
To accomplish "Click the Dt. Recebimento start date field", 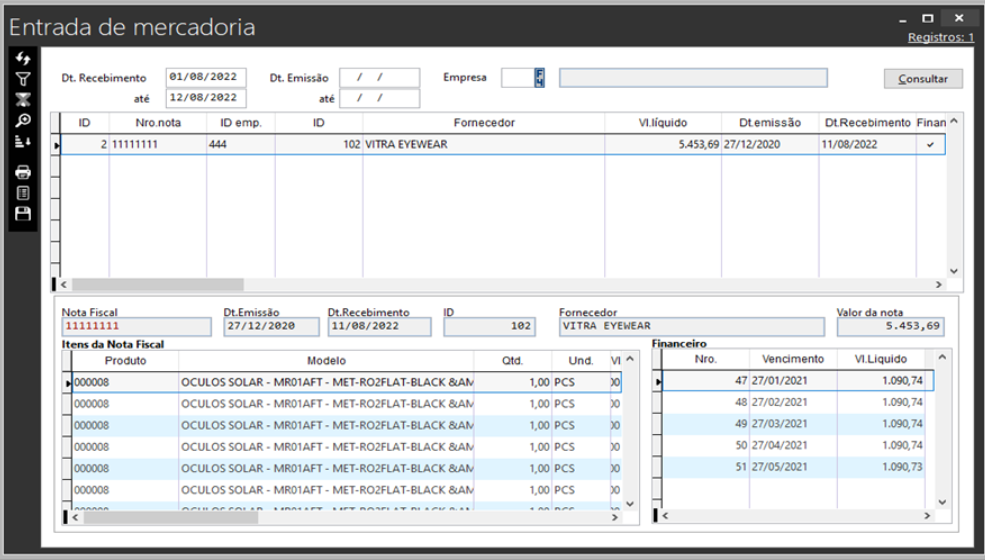I will coord(205,77).
